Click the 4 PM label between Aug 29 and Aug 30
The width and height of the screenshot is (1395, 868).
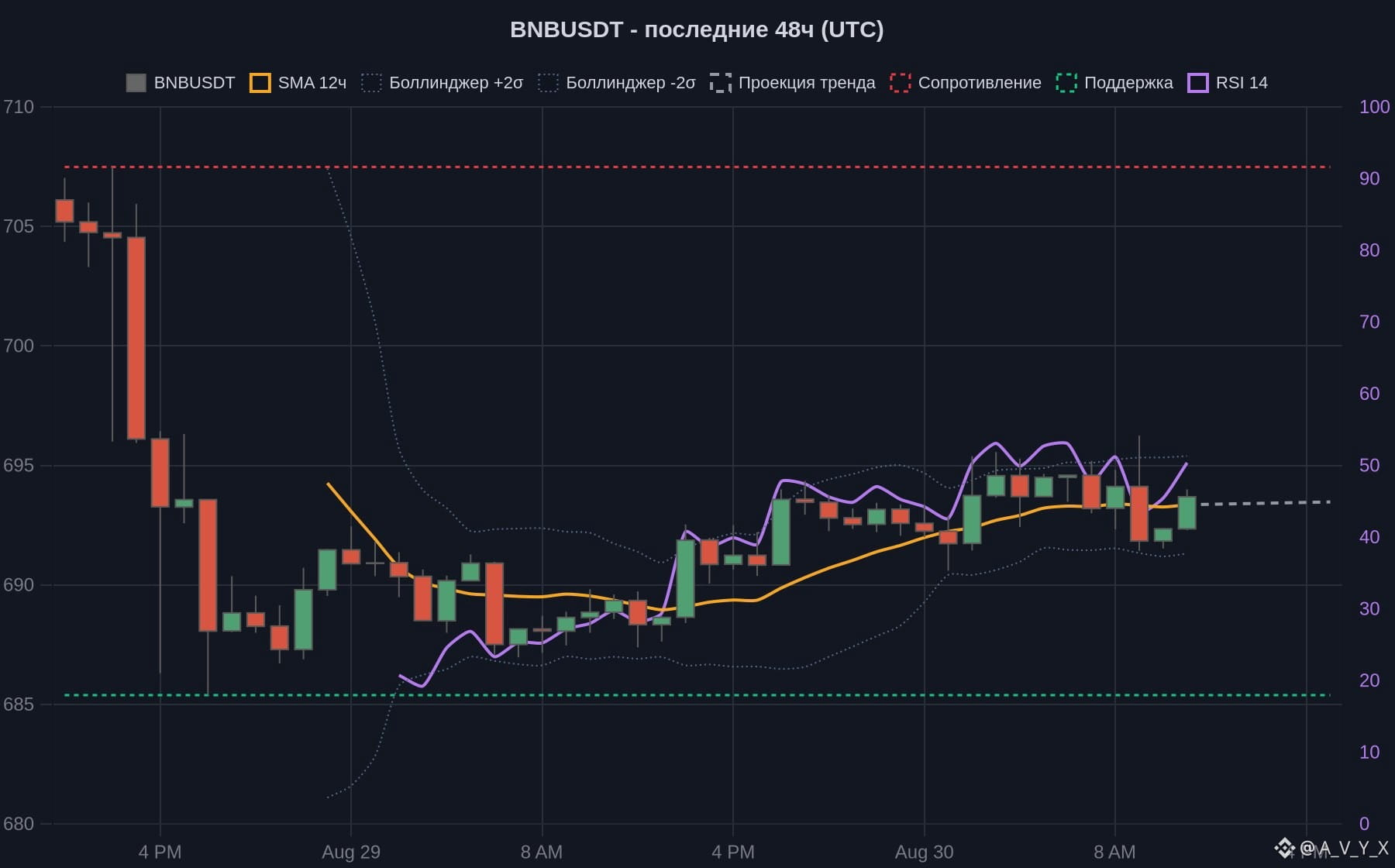(733, 852)
